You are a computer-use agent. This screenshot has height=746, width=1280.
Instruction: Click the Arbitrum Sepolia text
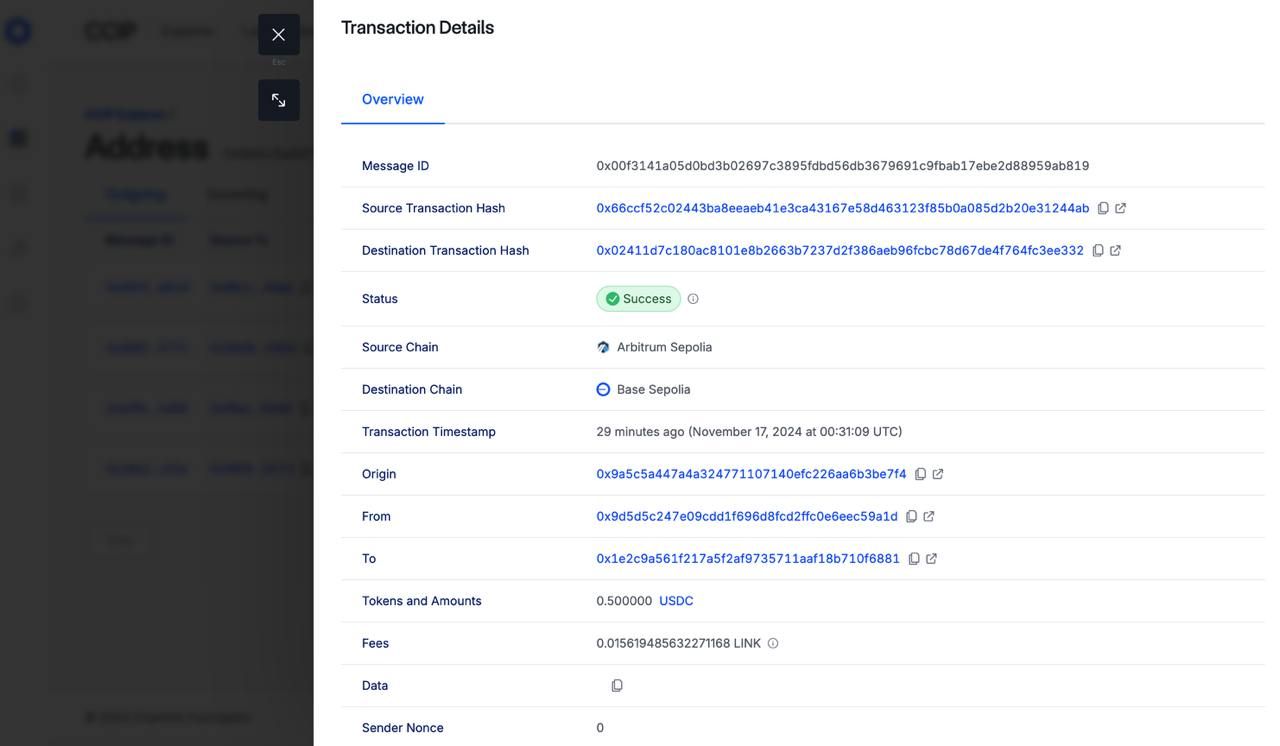pyautogui.click(x=665, y=348)
